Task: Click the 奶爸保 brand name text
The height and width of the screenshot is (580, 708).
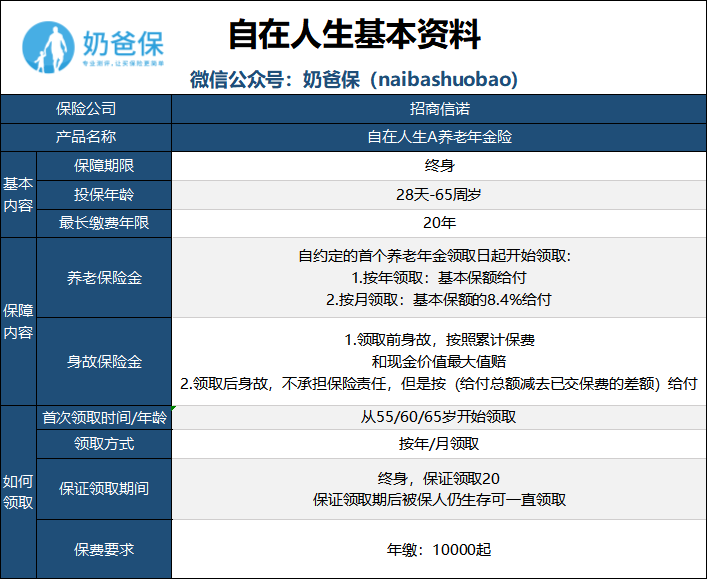Action: pyautogui.click(x=123, y=43)
